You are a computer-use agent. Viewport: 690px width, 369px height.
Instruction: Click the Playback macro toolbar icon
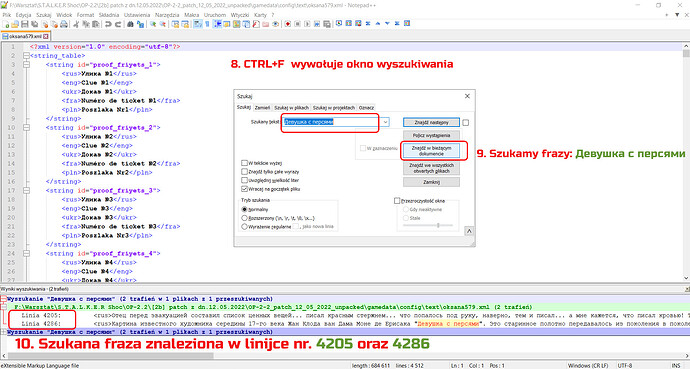[x=307, y=24]
